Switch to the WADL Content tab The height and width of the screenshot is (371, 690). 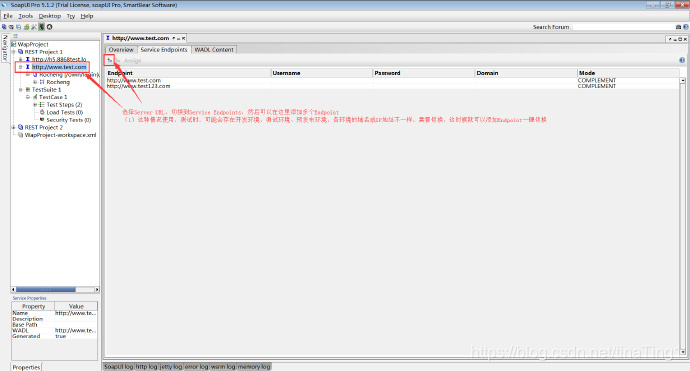(x=214, y=50)
